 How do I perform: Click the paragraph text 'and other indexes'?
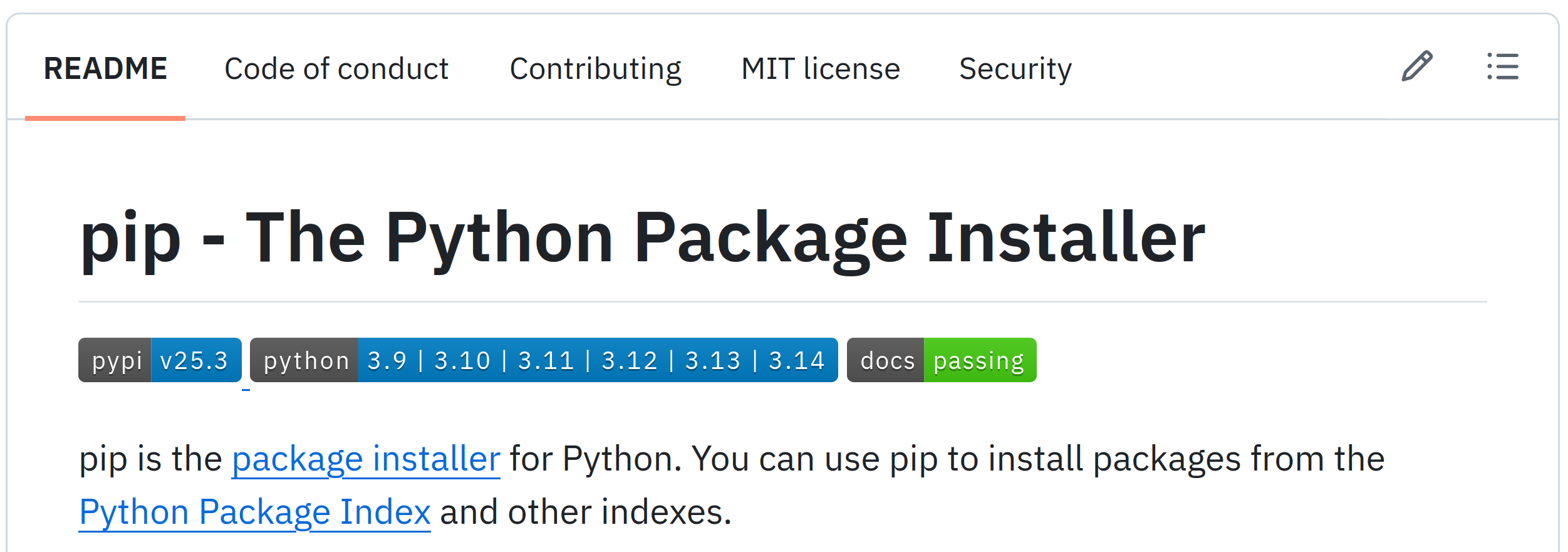pyautogui.click(x=585, y=512)
